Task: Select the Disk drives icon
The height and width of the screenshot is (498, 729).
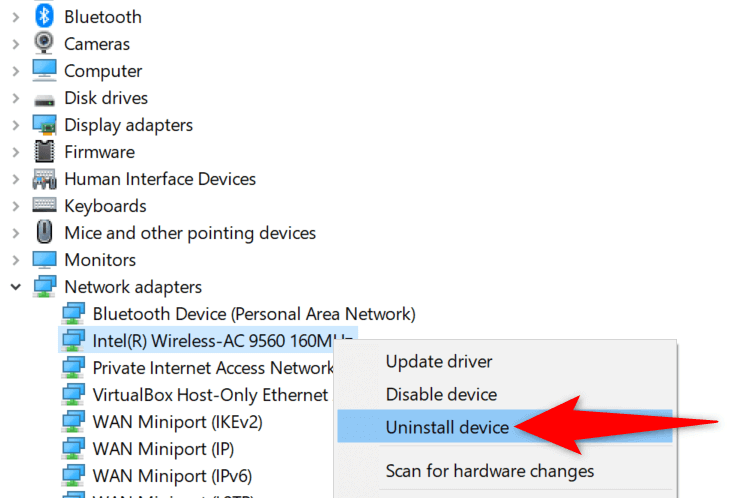Action: 45,98
